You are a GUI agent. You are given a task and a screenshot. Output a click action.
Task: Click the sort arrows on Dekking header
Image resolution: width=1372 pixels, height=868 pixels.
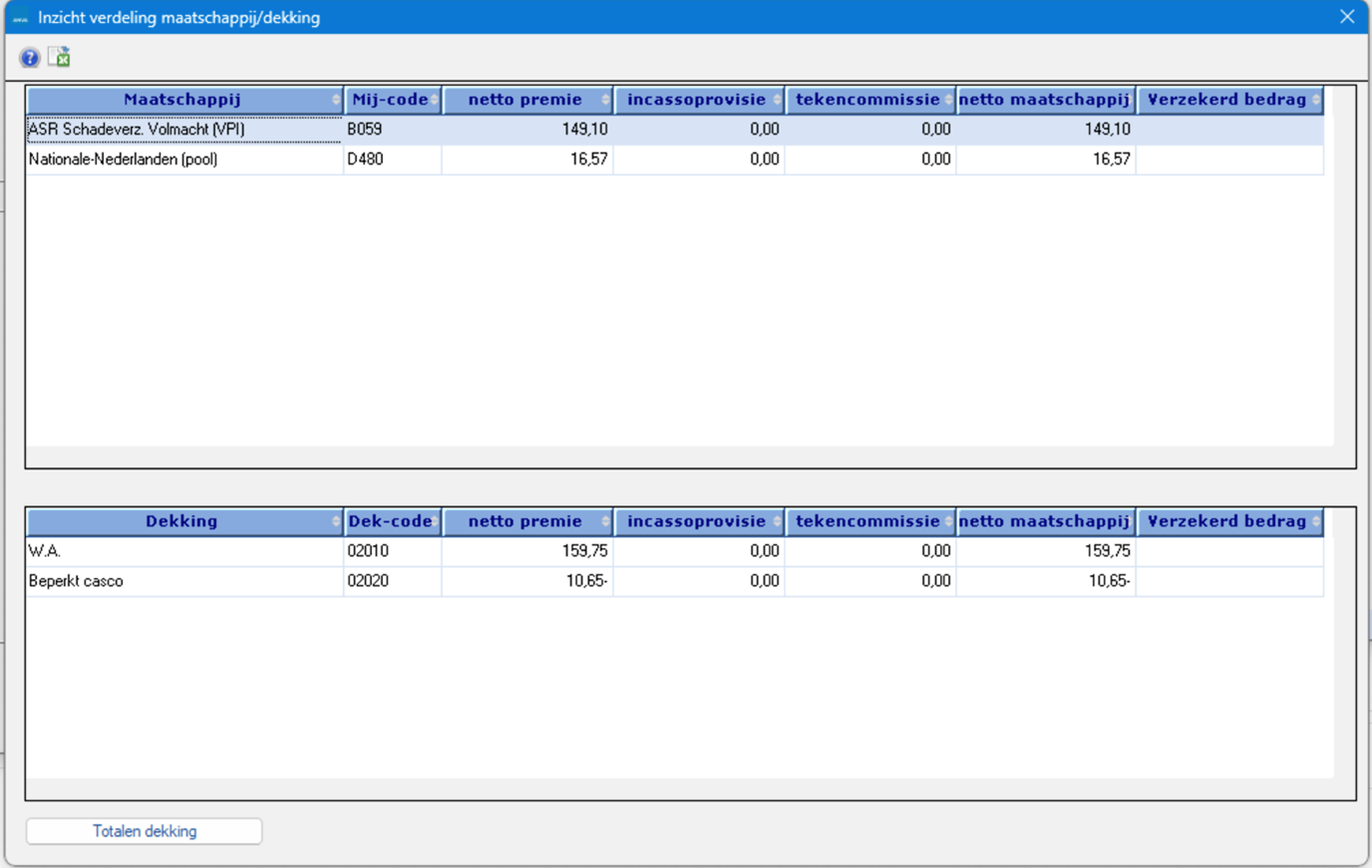tap(336, 521)
